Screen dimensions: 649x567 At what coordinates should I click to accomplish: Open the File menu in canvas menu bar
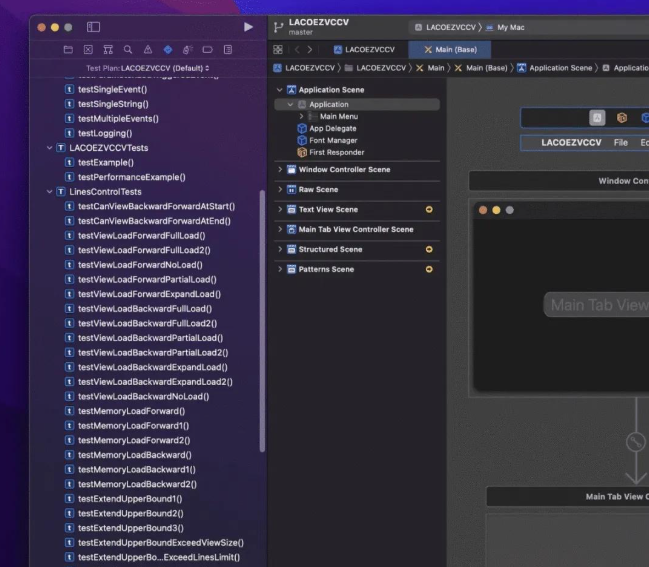pos(620,143)
